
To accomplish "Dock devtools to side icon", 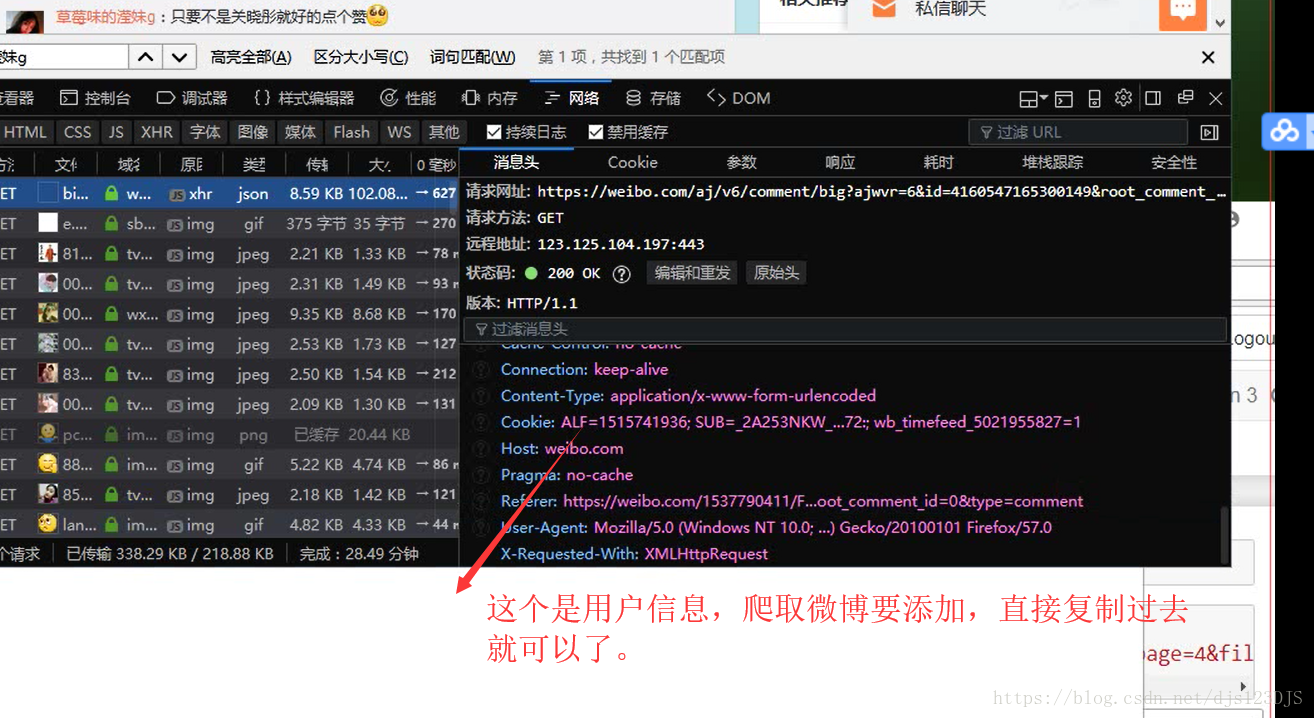I will tap(1153, 98).
